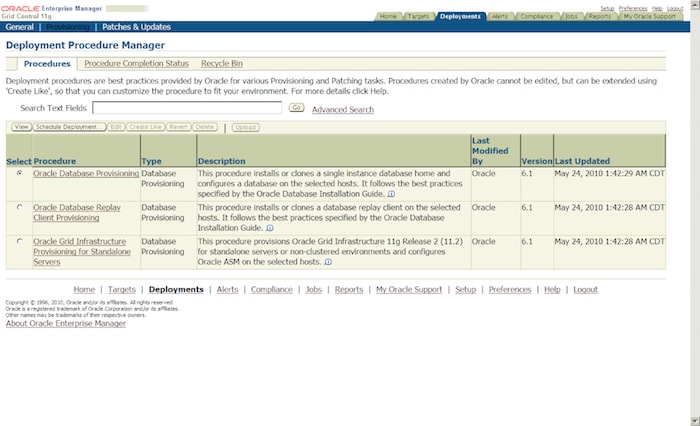This screenshot has width=700, height=426.
Task: Click the footer Reports link
Action: (x=349, y=289)
